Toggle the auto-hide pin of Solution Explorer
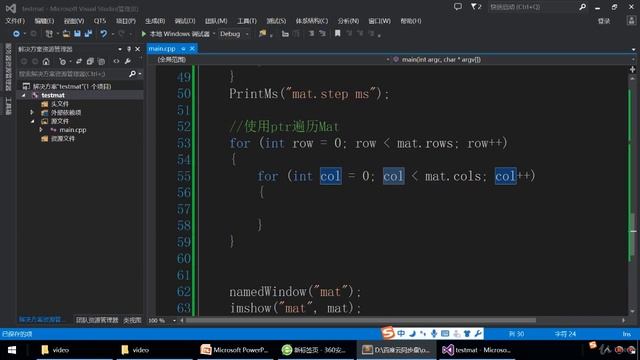The image size is (640, 360). 129,49
